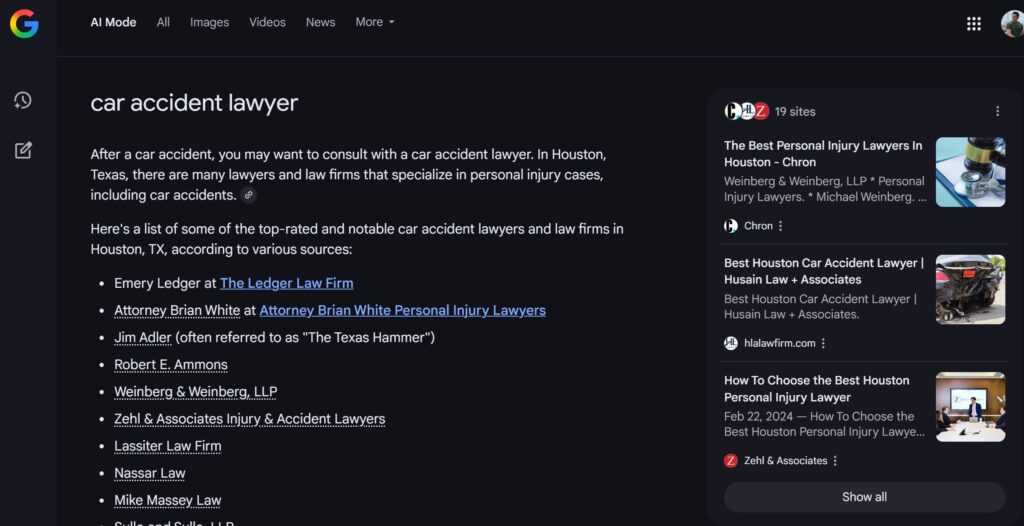Click the crashed car thumbnail
This screenshot has height=526, width=1024.
coord(970,289)
